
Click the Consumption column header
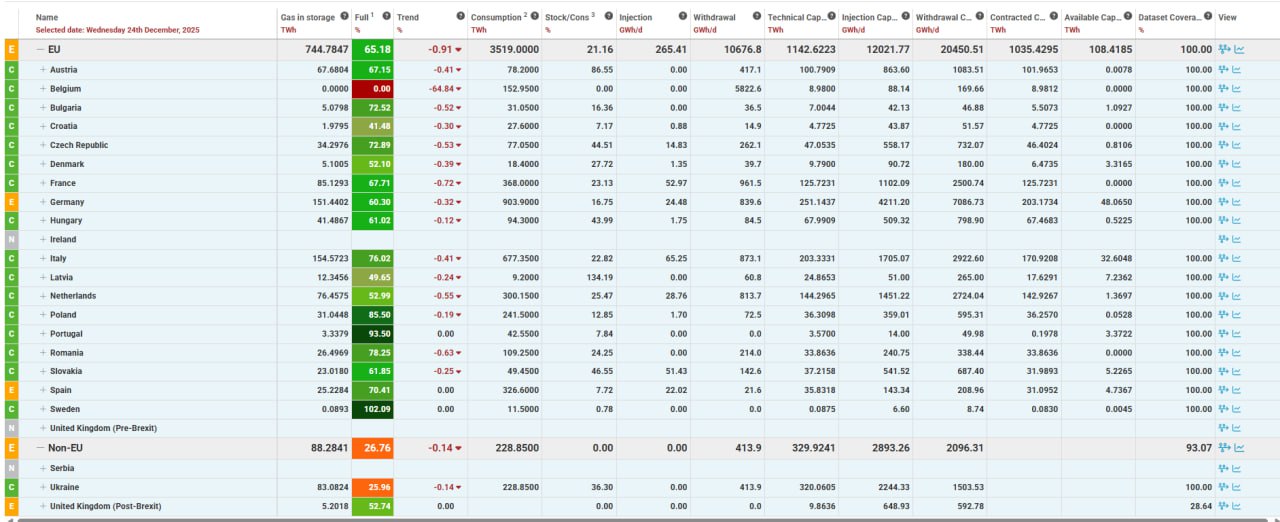coord(496,17)
